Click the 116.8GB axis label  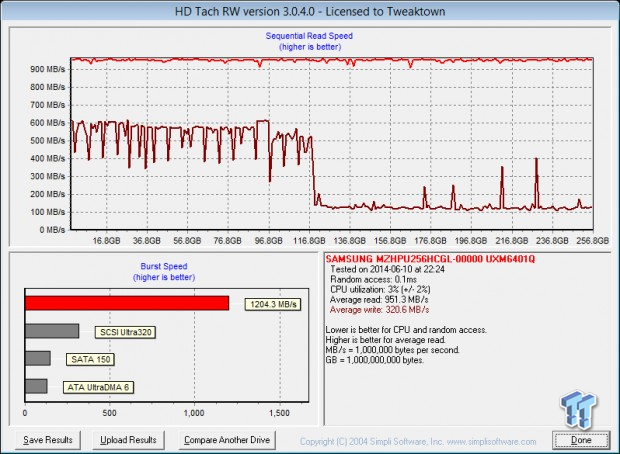pos(309,240)
